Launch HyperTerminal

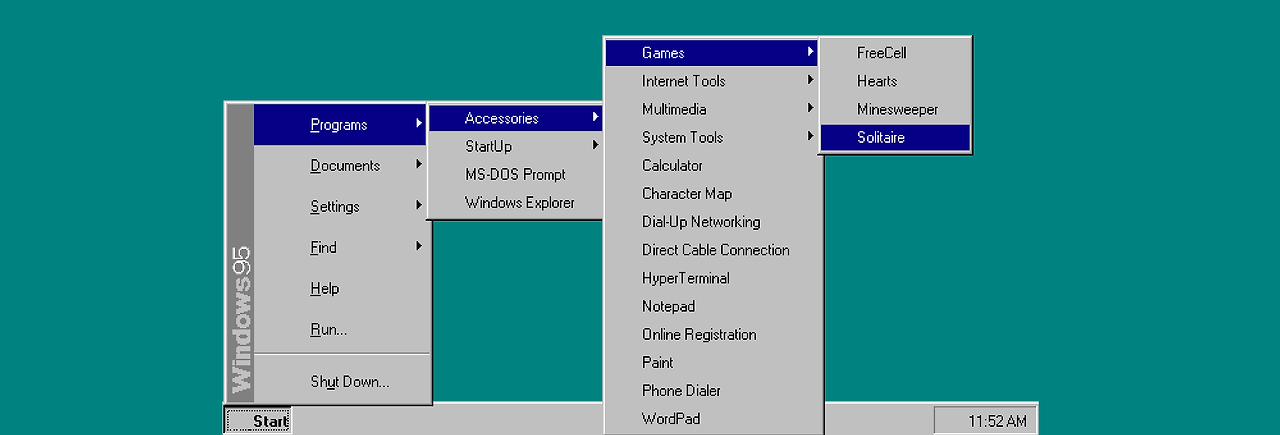pyautogui.click(x=713, y=278)
